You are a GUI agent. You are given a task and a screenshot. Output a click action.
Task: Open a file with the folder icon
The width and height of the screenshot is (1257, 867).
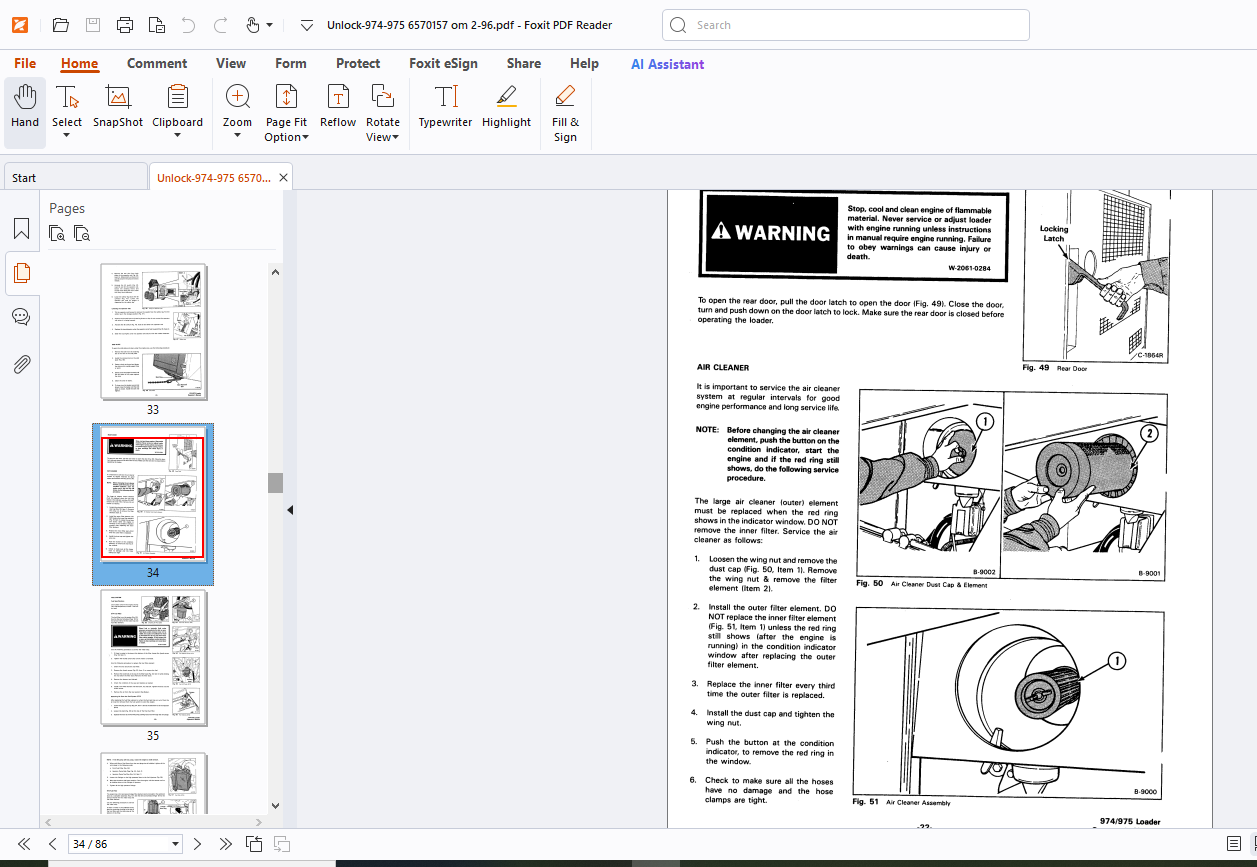pyautogui.click(x=60, y=25)
